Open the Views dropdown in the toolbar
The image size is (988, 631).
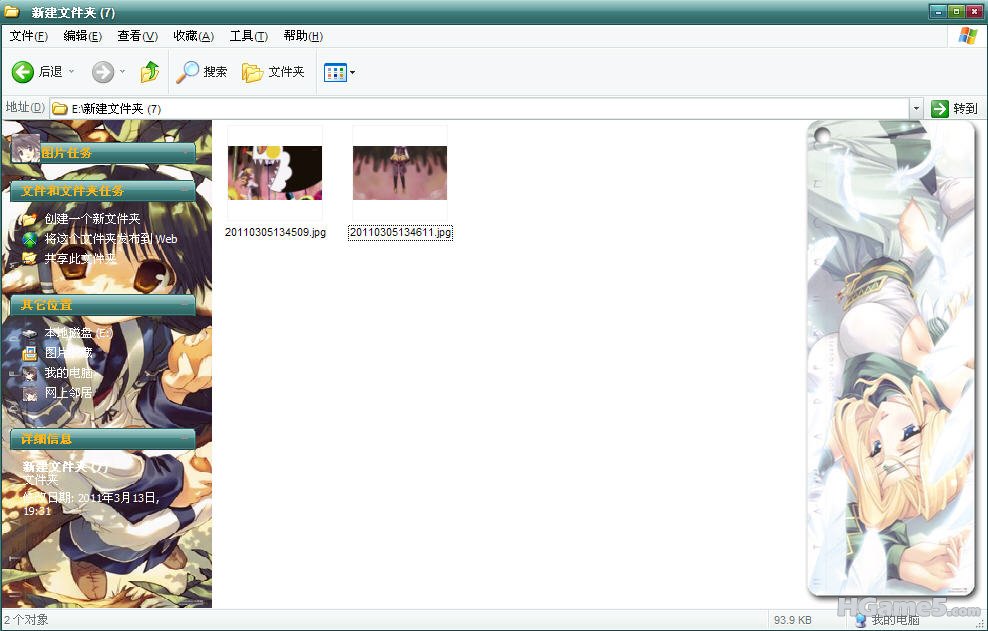(340, 72)
